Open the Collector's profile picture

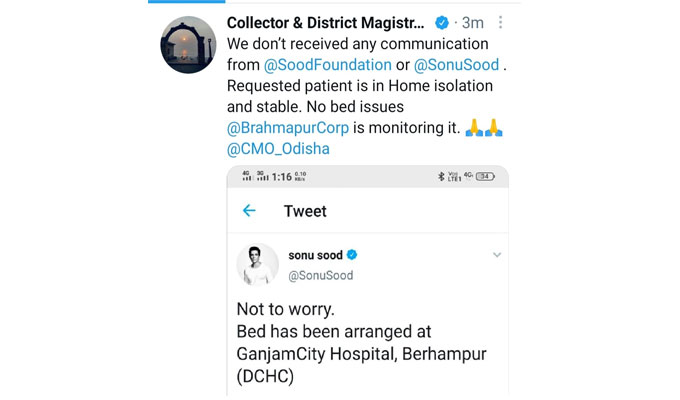pos(188,45)
